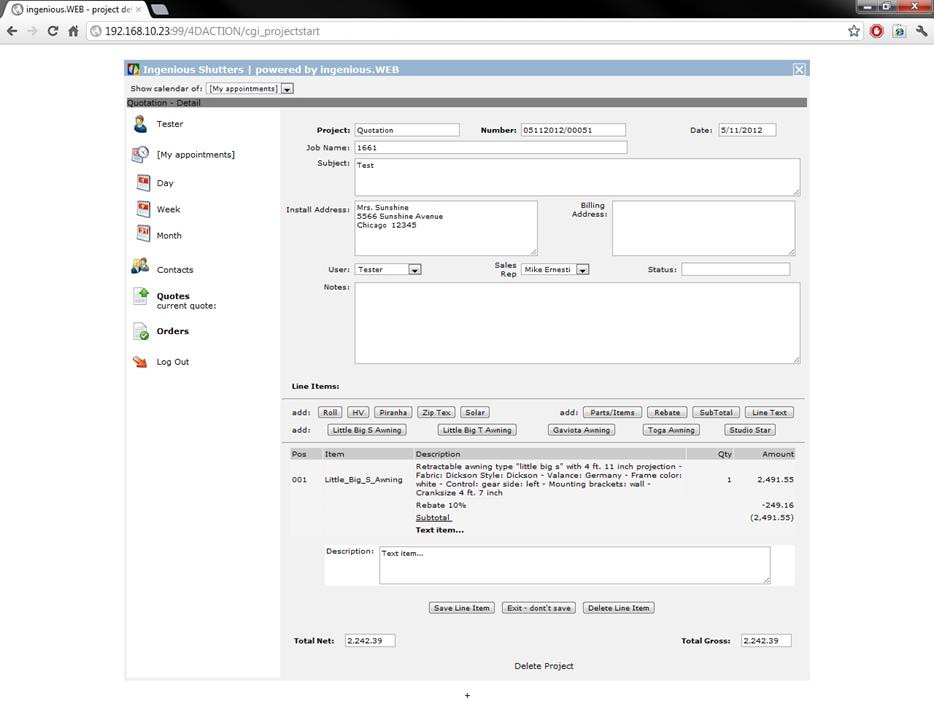Bookmark this page with the star icon

853,31
